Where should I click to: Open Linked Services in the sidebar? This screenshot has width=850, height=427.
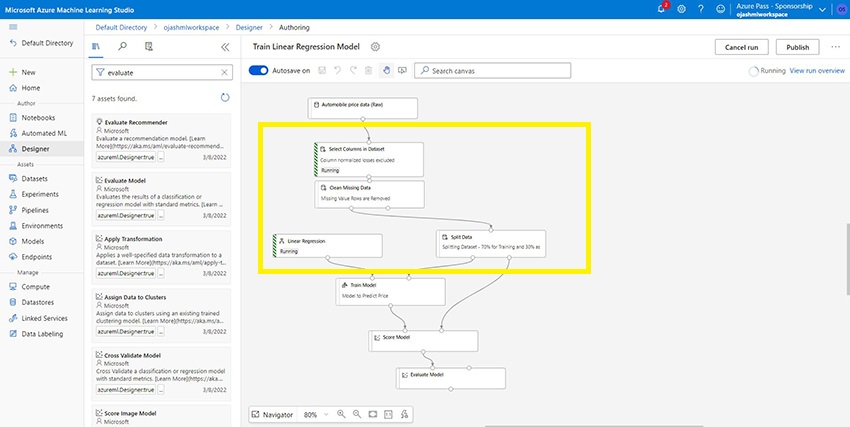(x=38, y=318)
